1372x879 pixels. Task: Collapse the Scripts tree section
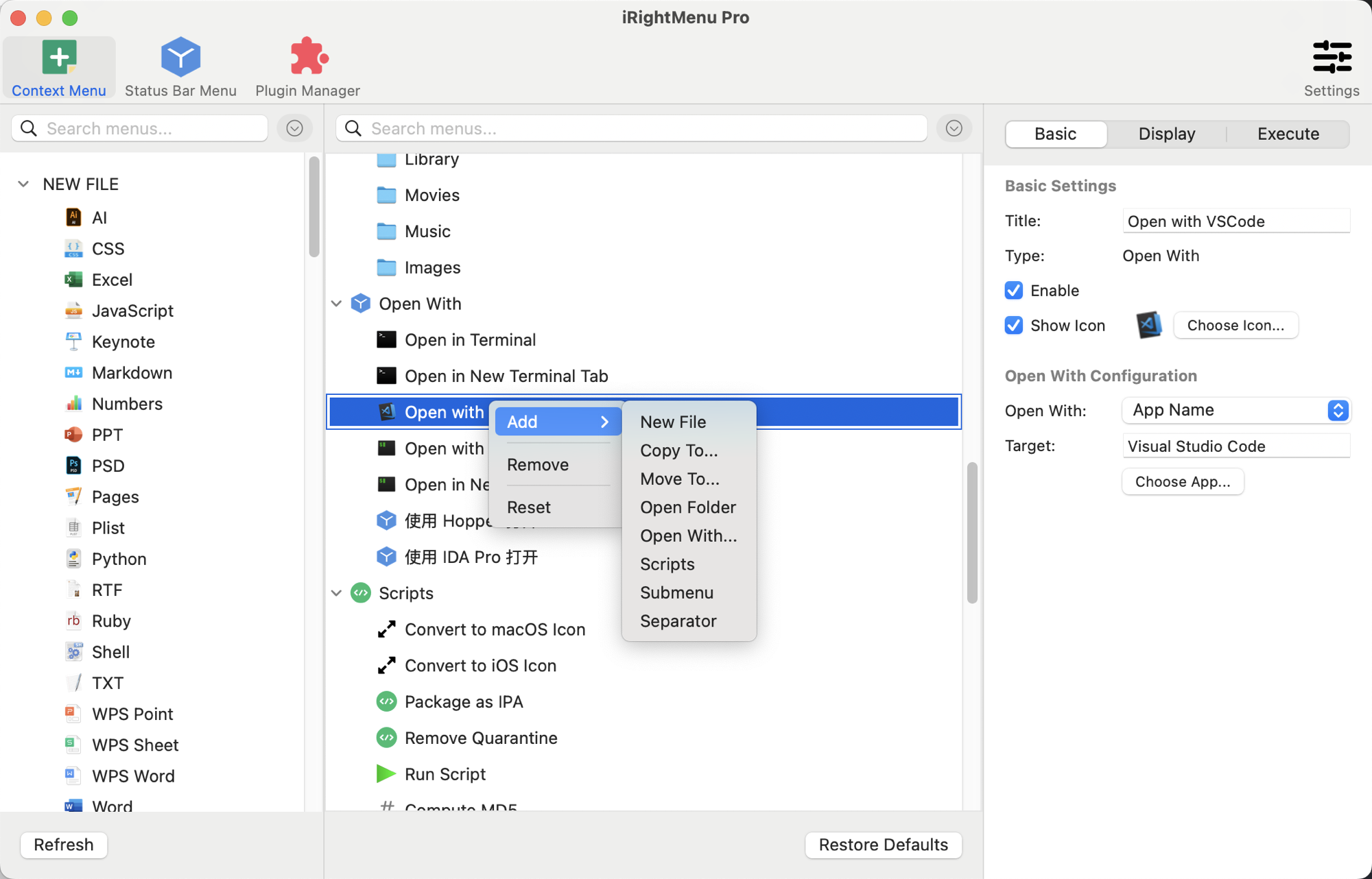(x=336, y=593)
